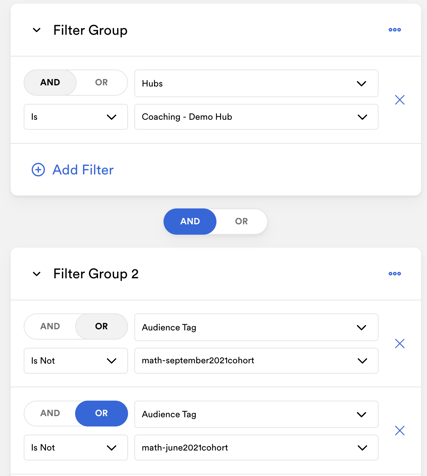Remove the Hubs filter with the X icon
The height and width of the screenshot is (476, 427).
400,100
